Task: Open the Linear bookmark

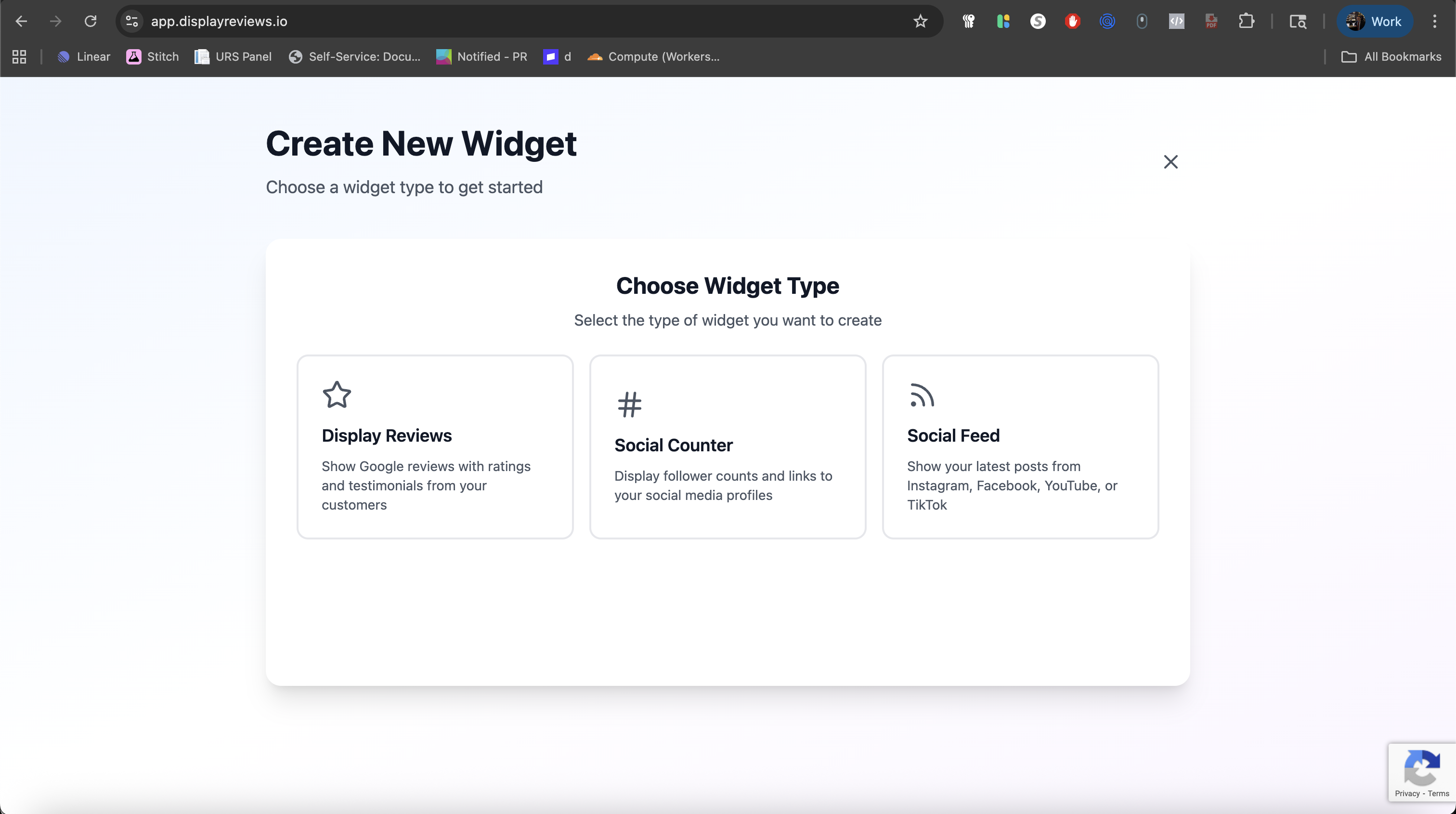Action: point(84,56)
